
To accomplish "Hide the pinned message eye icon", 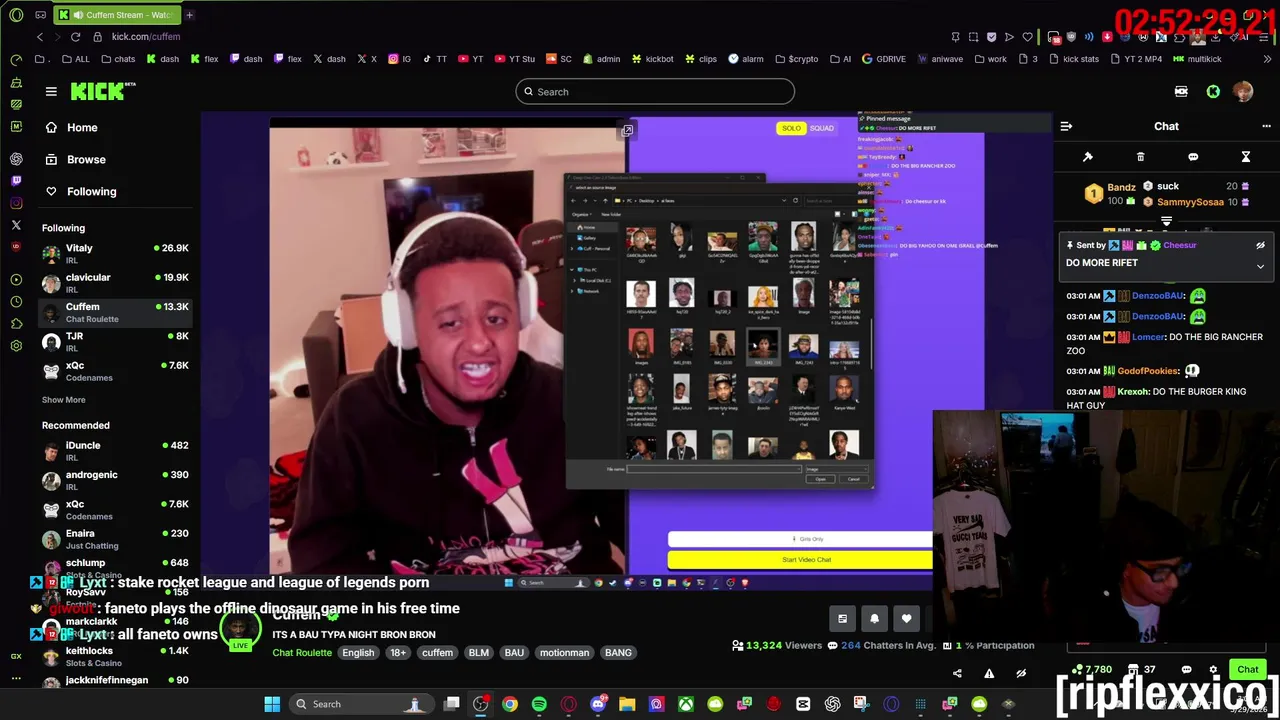I will 1260,245.
